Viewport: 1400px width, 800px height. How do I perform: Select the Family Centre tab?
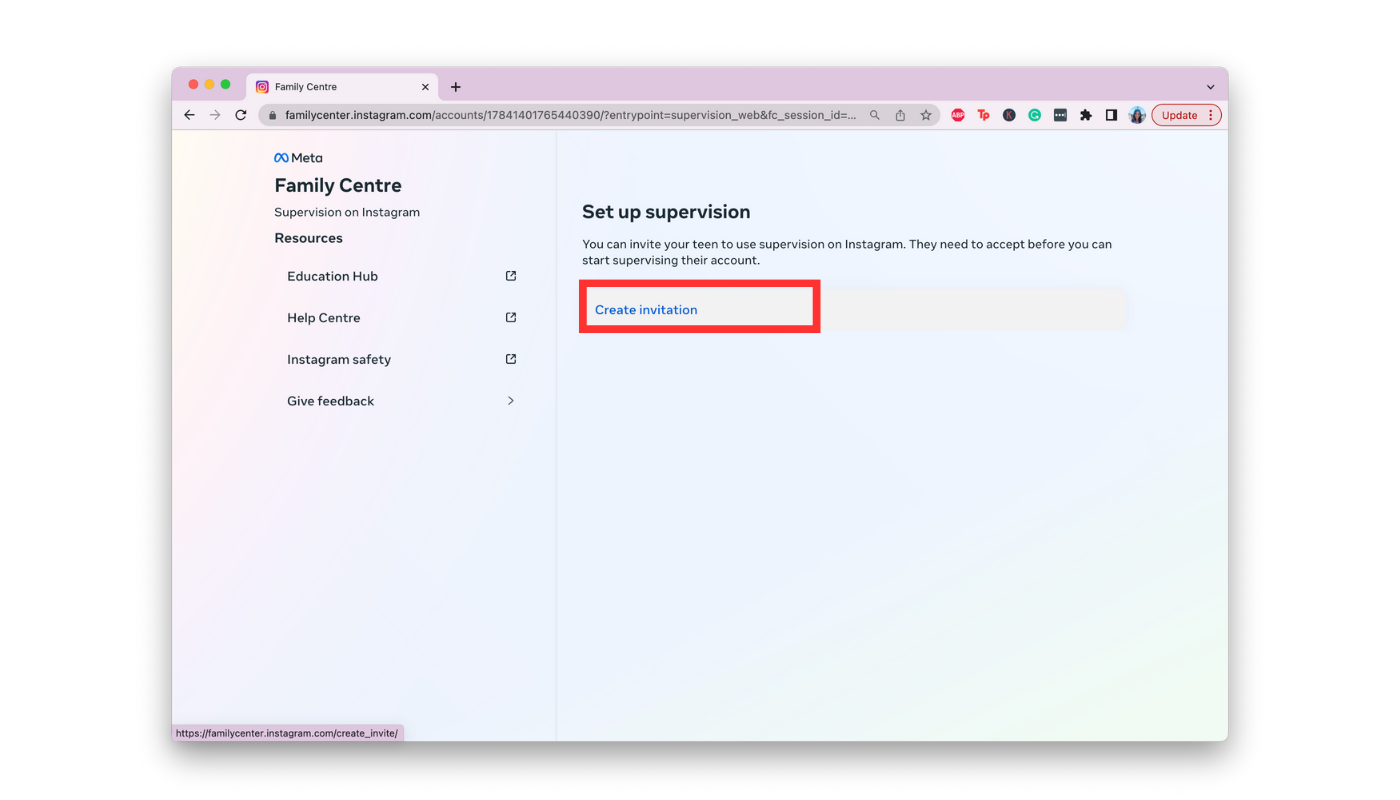coord(342,87)
